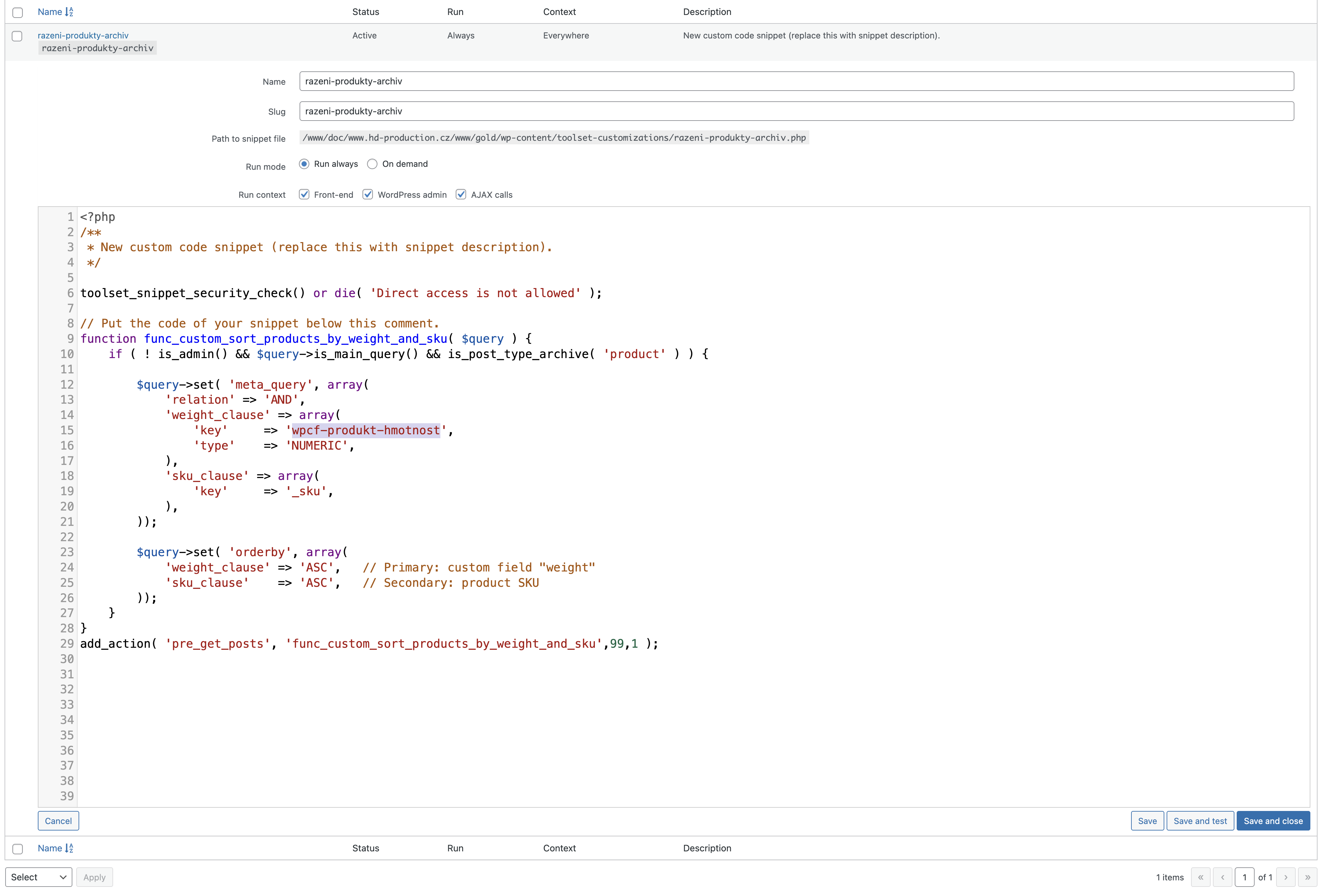Image resolution: width=1326 pixels, height=896 pixels.
Task: Click the top Description column header
Action: point(707,12)
